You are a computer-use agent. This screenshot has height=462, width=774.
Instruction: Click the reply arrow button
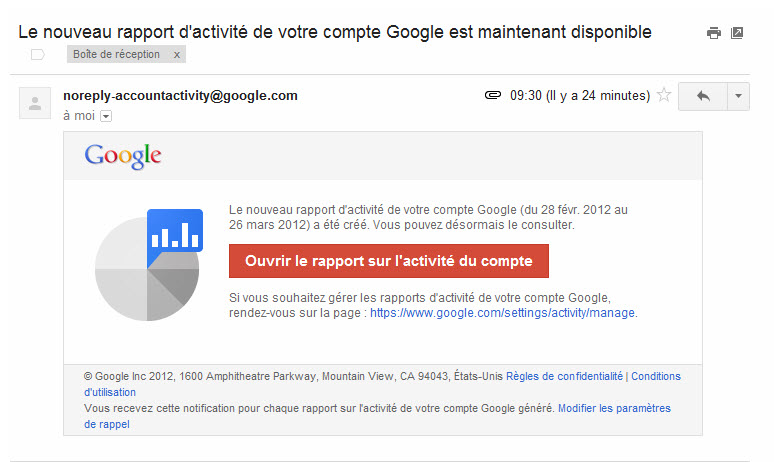(x=703, y=96)
